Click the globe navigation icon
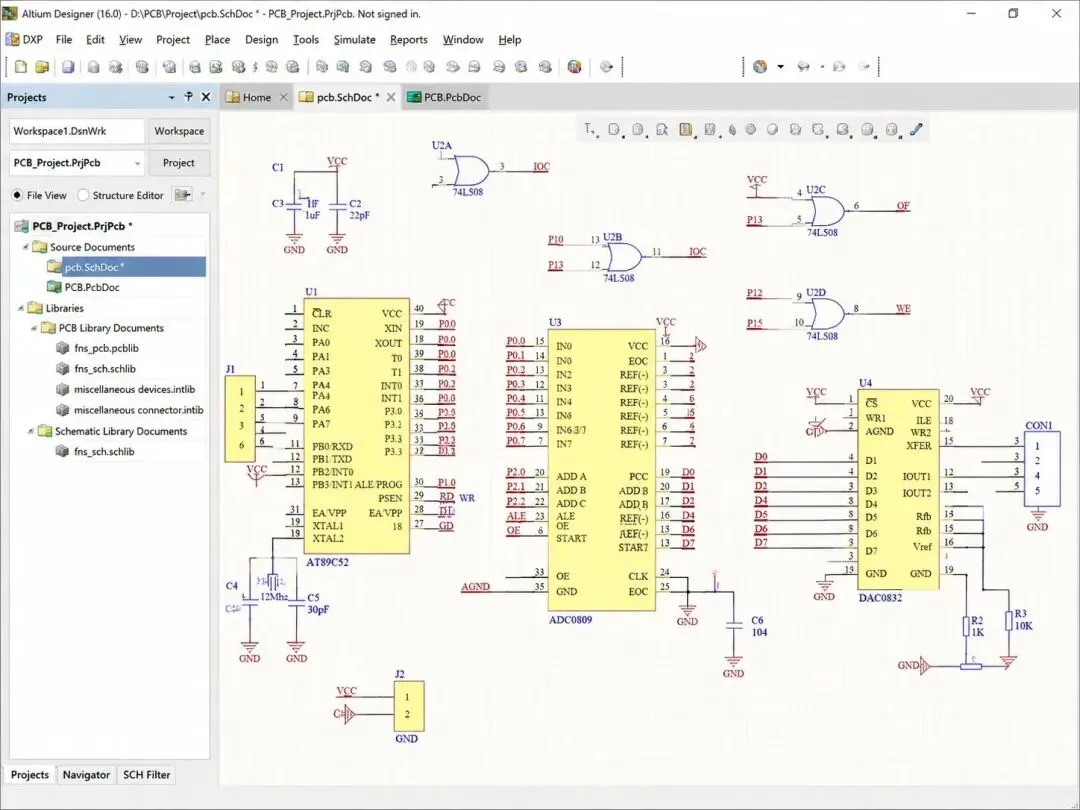Image resolution: width=1080 pixels, height=810 pixels. click(x=760, y=67)
